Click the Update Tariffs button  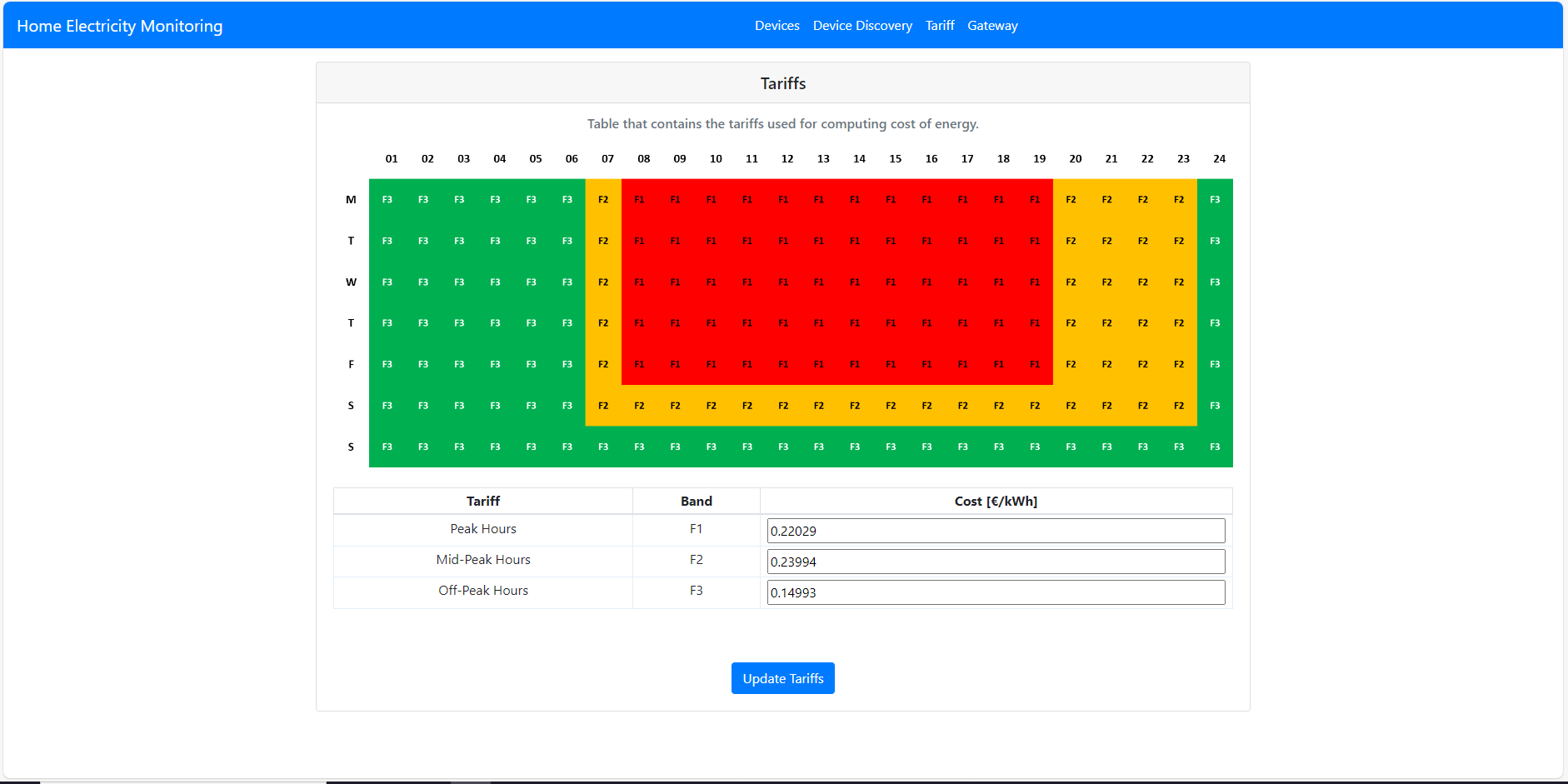pos(782,677)
